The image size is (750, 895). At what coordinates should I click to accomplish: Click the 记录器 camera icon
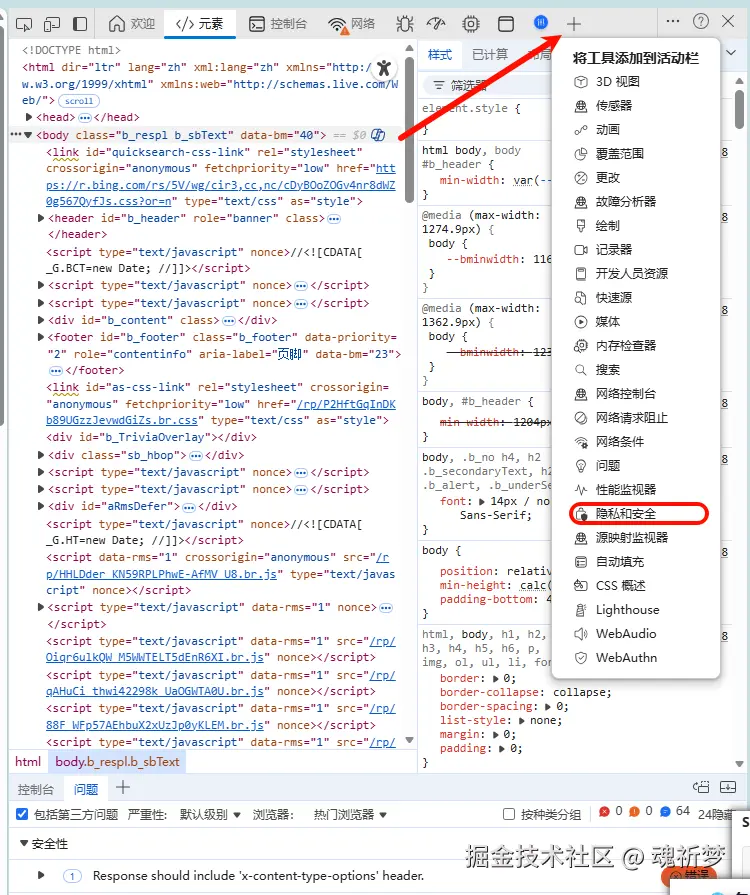pyautogui.click(x=580, y=249)
